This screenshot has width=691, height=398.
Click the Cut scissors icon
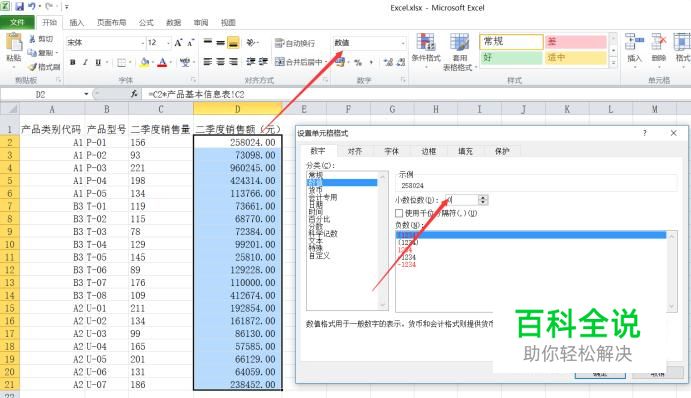32,39
